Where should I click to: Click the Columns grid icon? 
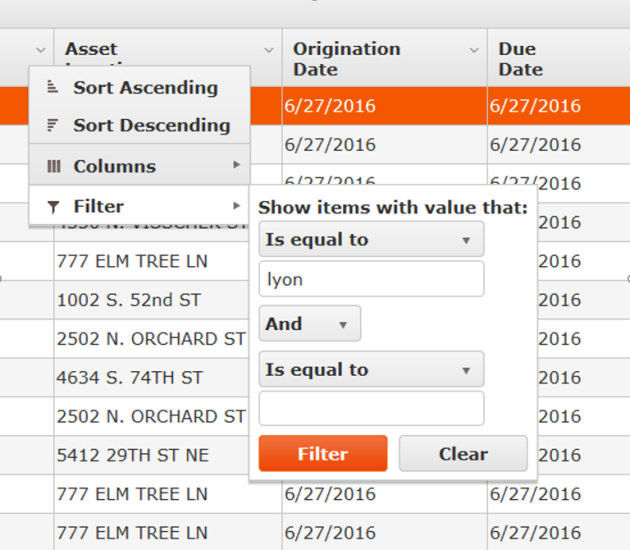pos(54,166)
